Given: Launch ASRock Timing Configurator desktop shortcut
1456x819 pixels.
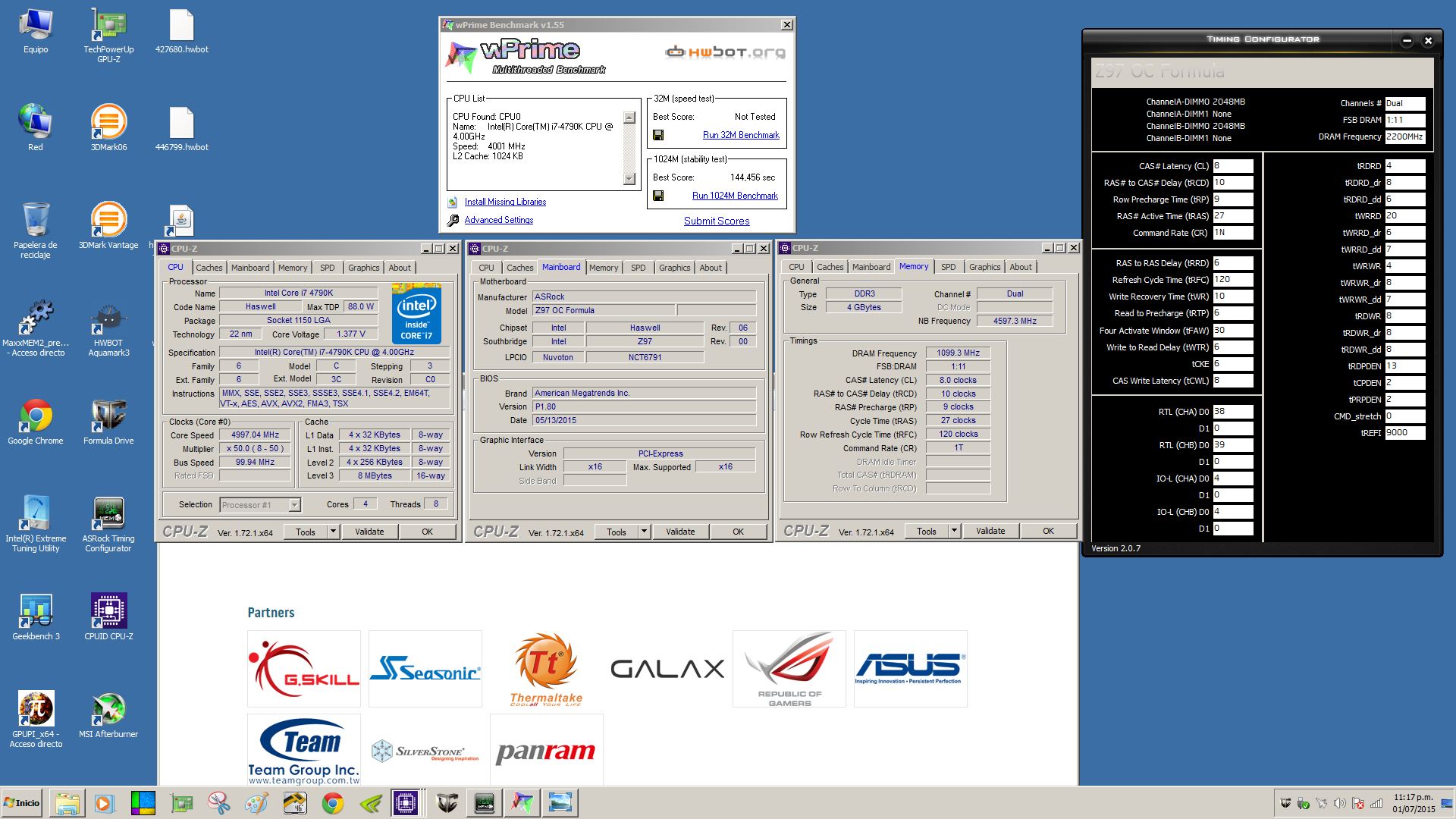Looking at the screenshot, I should pos(108,524).
